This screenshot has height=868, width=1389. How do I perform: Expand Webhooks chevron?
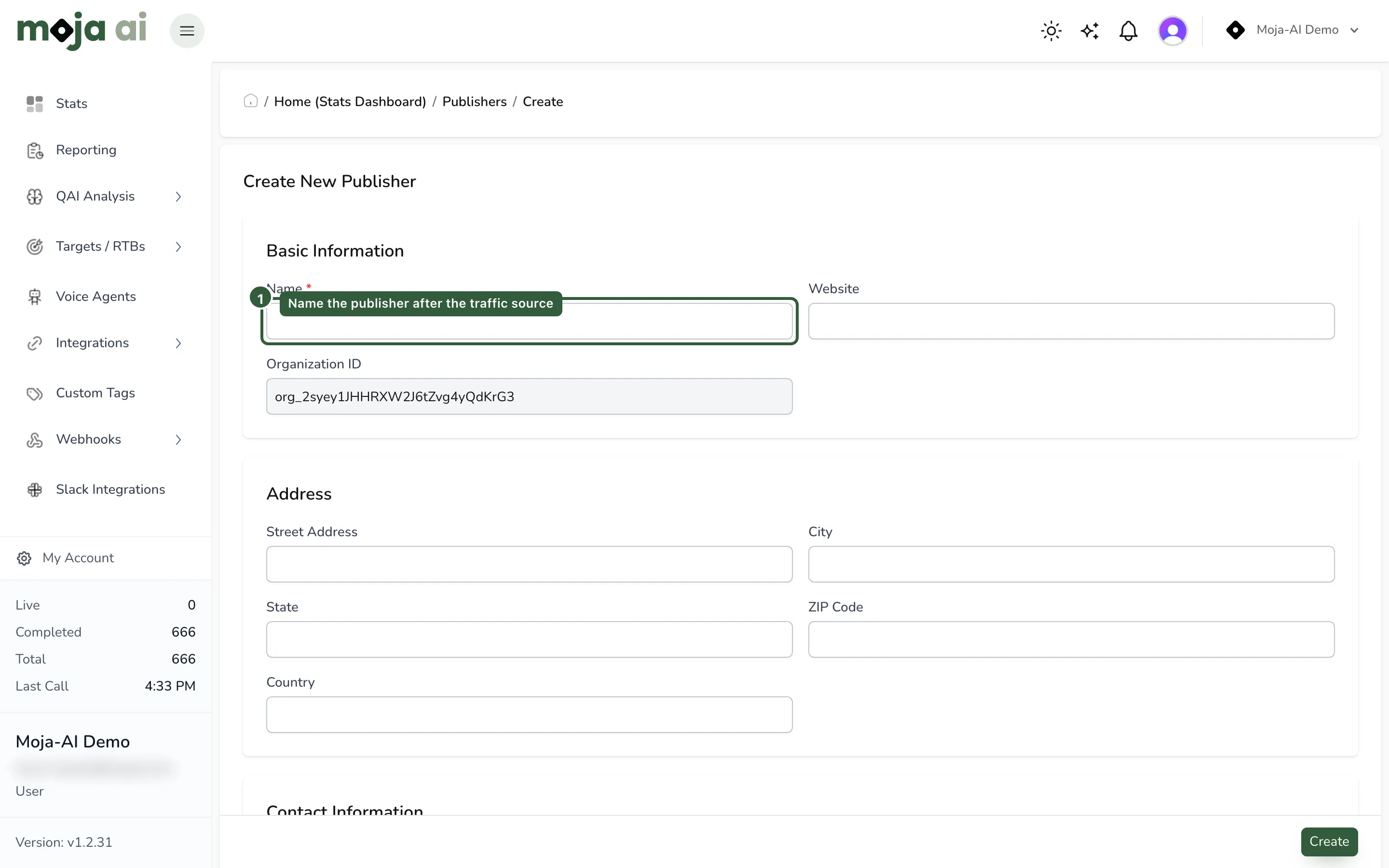178,439
